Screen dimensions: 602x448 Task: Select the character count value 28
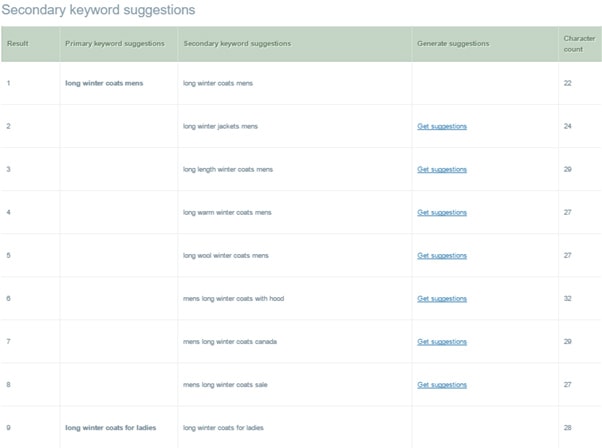(x=567, y=428)
